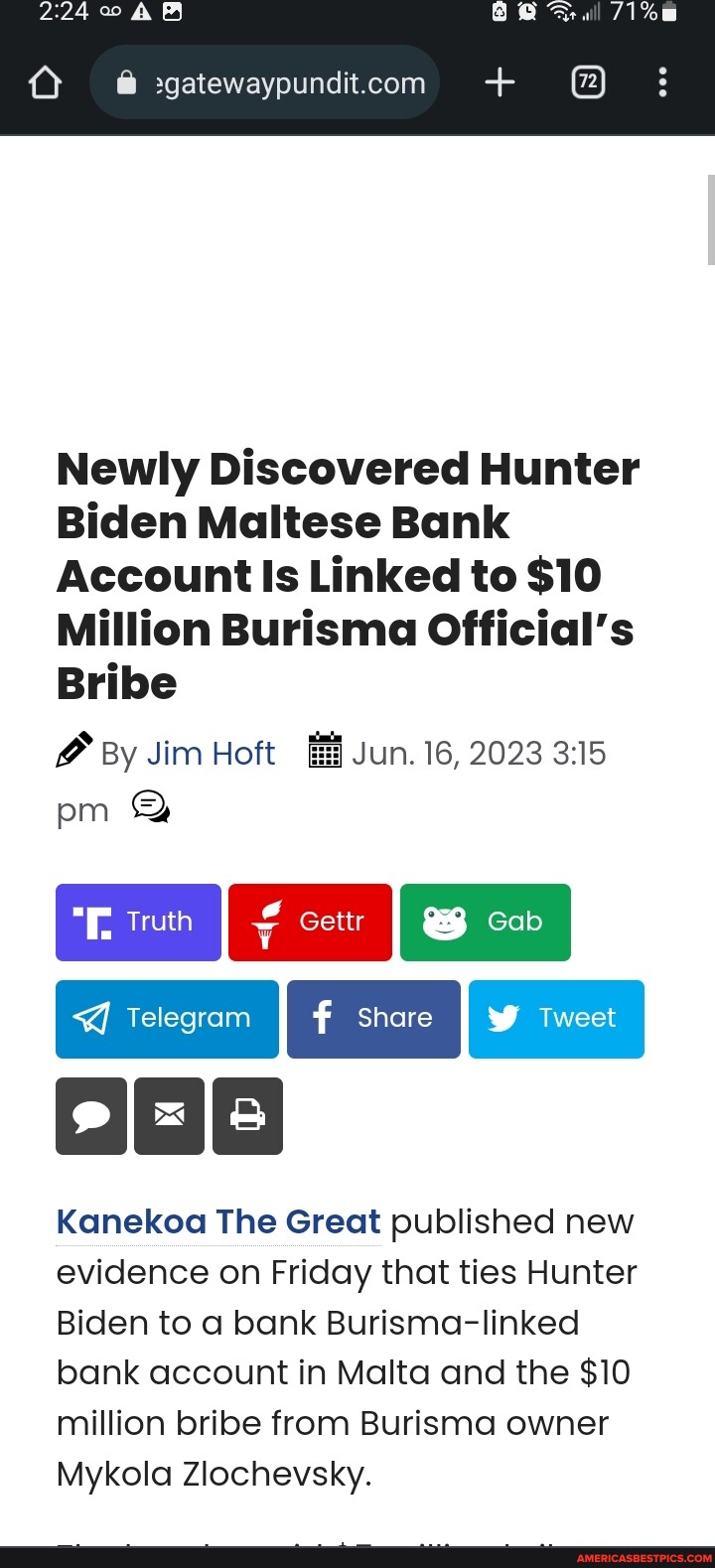Post the article to Gab
The width and height of the screenshot is (715, 1568).
pos(486,922)
